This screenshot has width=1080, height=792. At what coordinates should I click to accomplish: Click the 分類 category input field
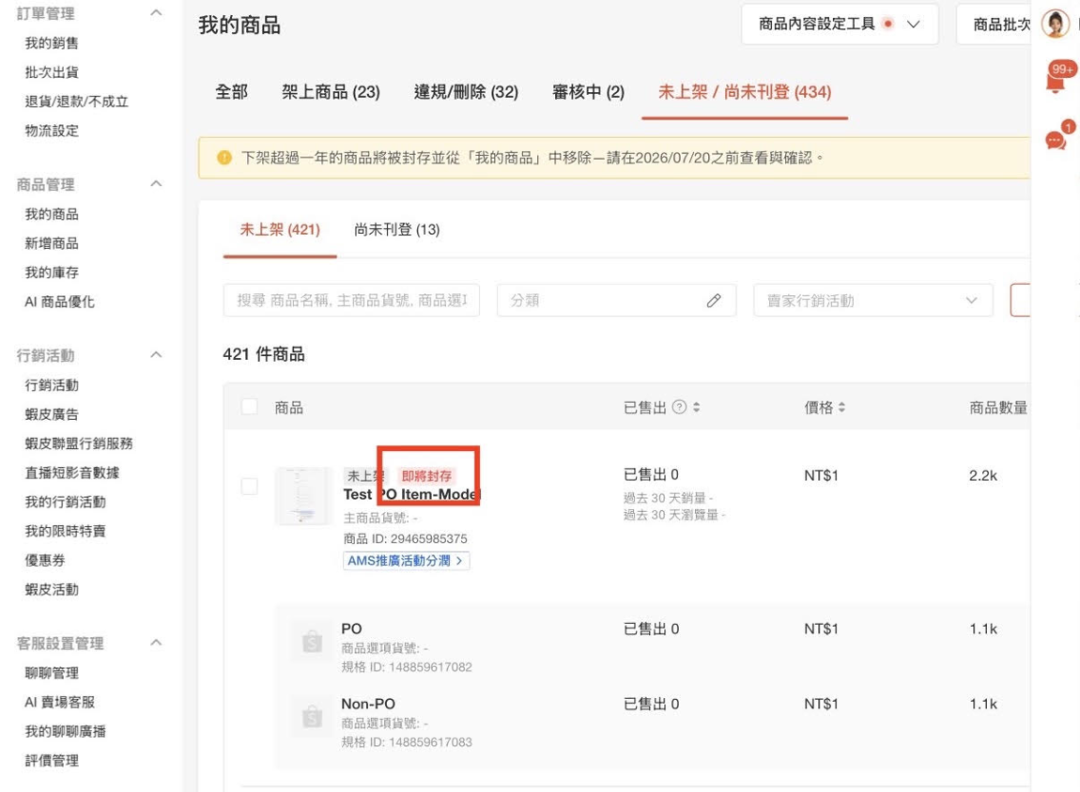(x=616, y=300)
